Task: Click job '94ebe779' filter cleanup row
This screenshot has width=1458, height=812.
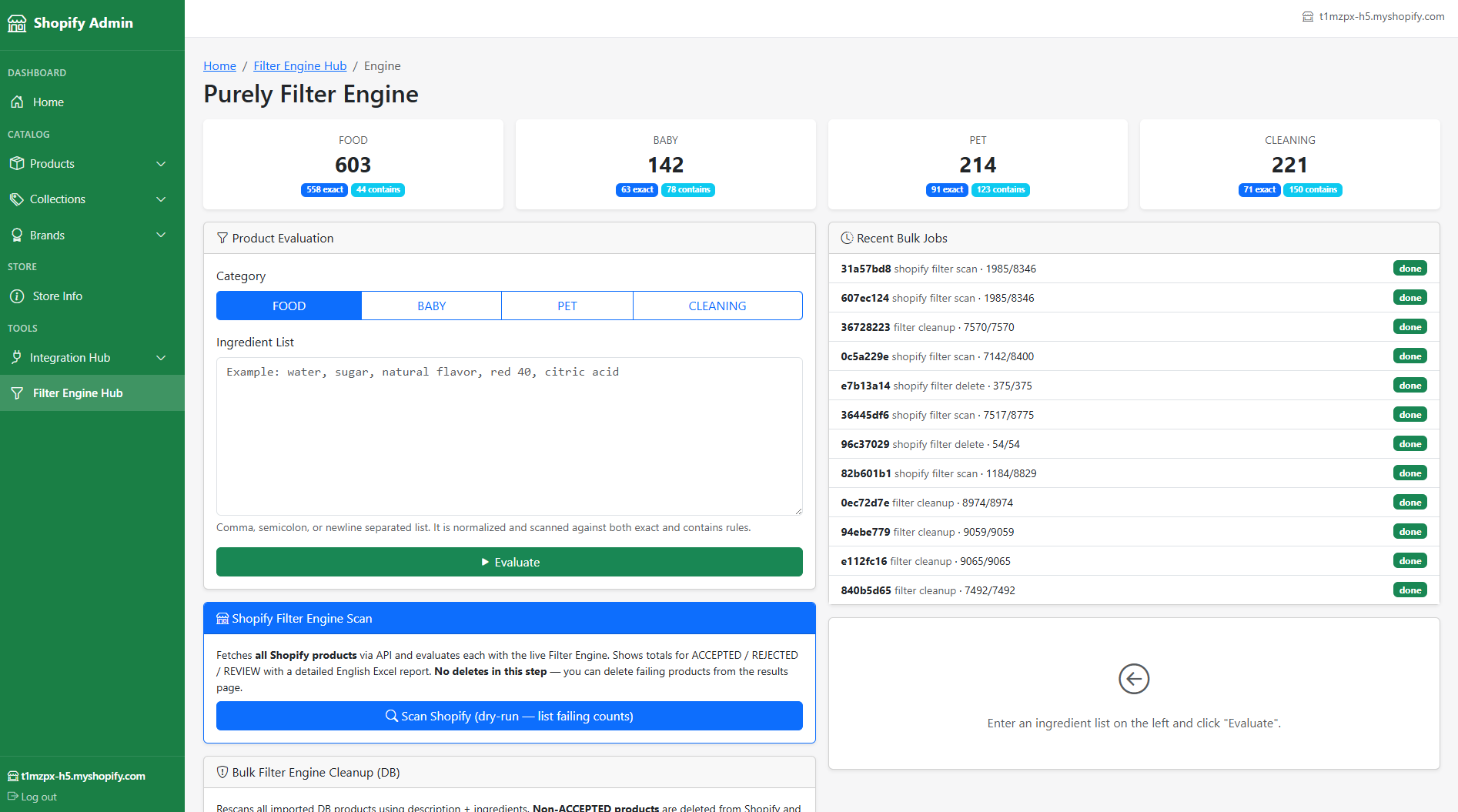Action: [x=1134, y=532]
